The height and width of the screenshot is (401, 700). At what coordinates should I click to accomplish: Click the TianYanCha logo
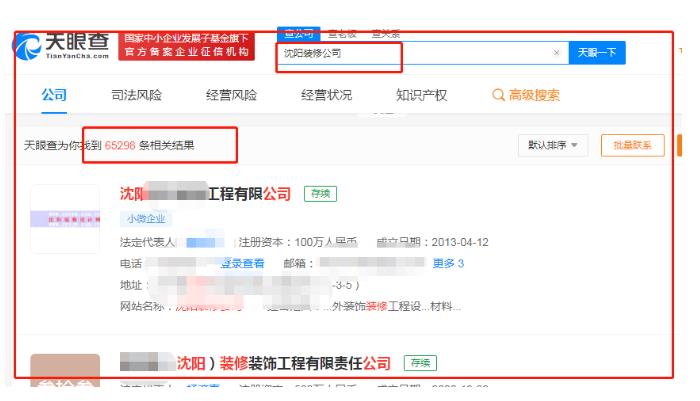point(61,46)
